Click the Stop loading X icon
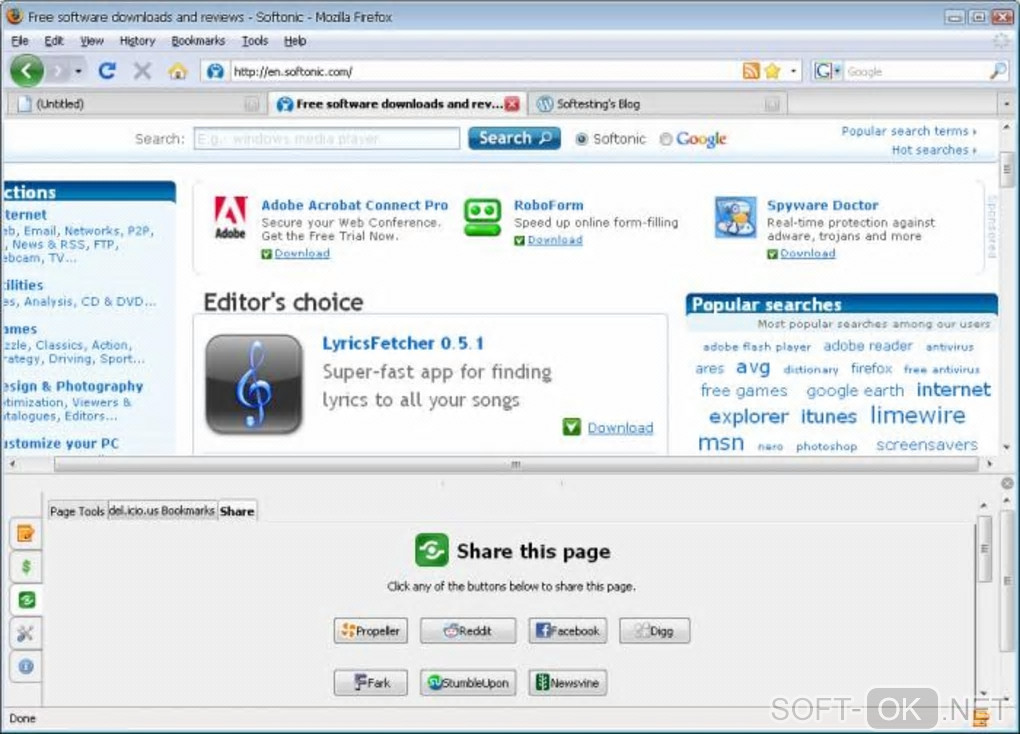Screen dimensions: 1020x734 [x=142, y=70]
